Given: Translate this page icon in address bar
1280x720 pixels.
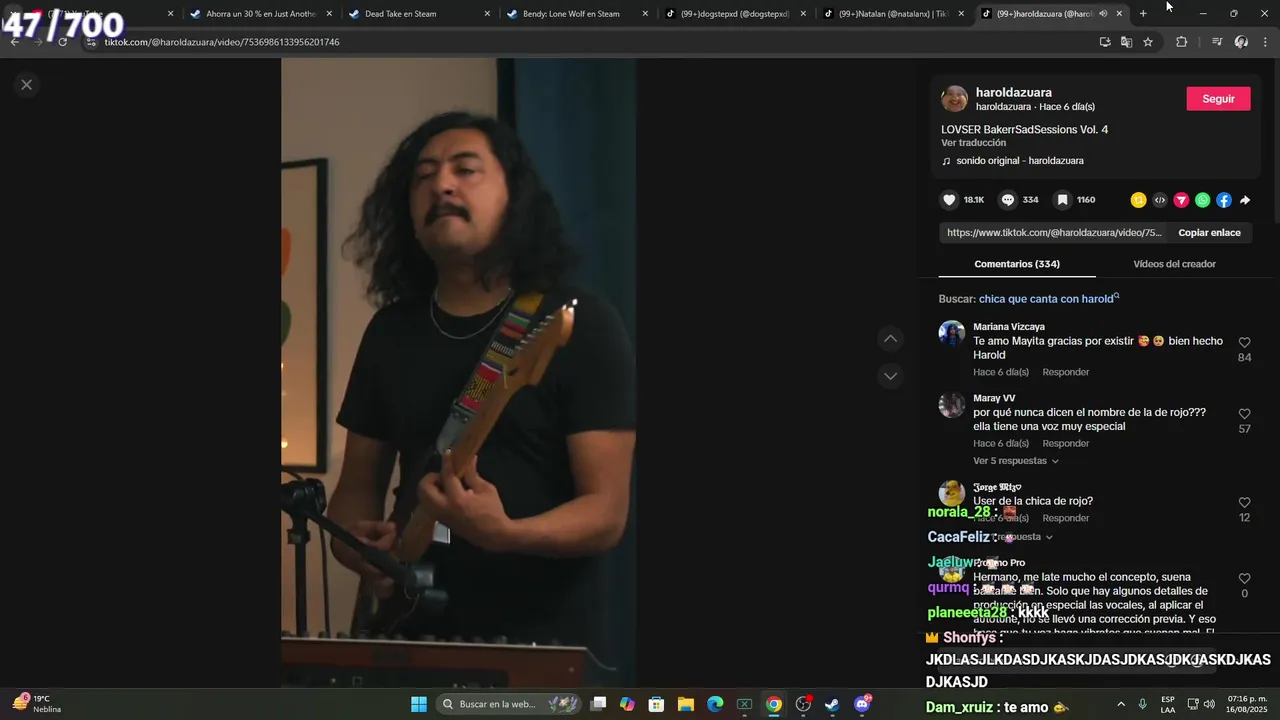Looking at the screenshot, I should [x=1126, y=42].
